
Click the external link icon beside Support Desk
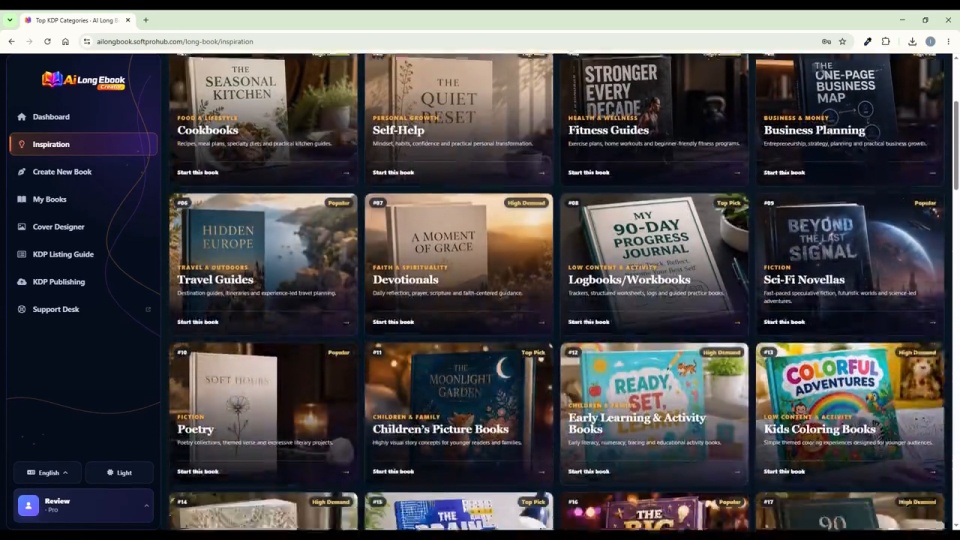coord(148,309)
